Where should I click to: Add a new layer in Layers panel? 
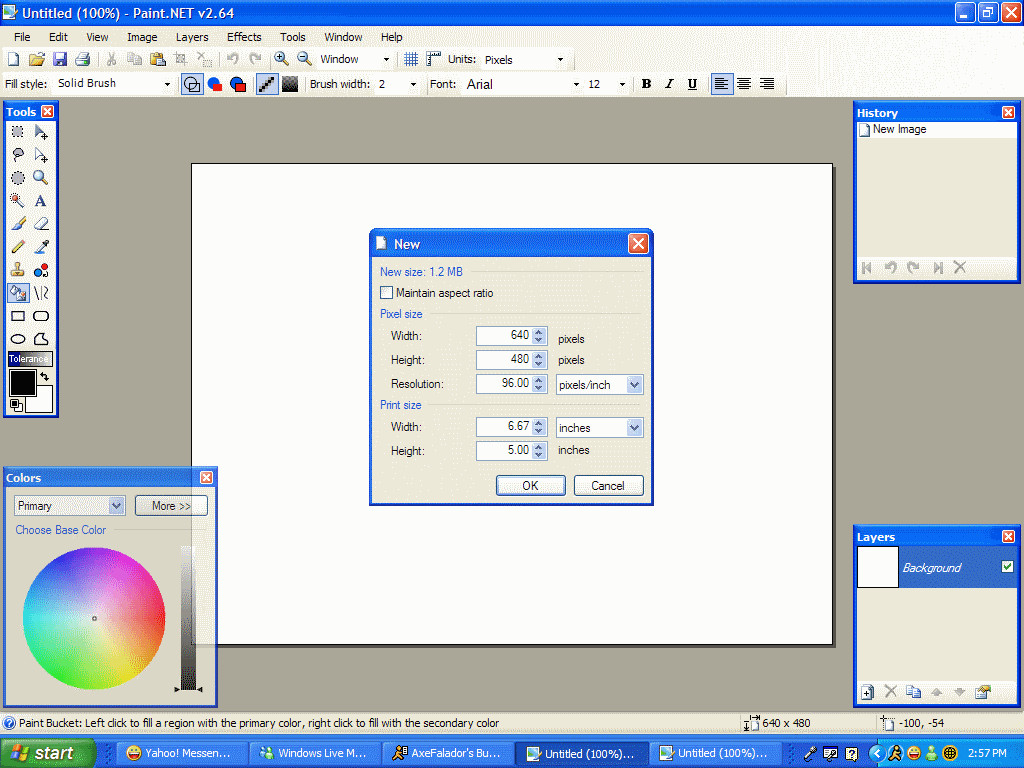pos(868,692)
